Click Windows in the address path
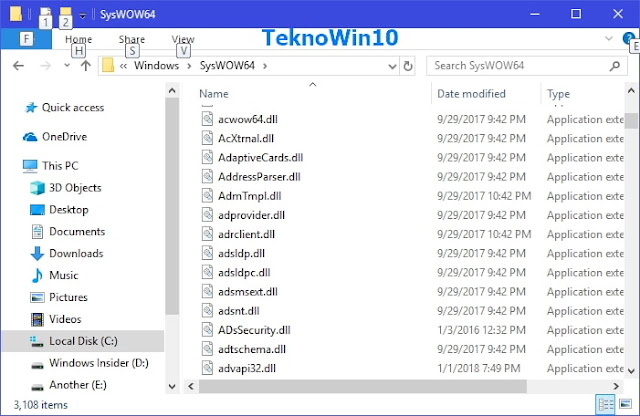This screenshot has height=416, width=640. [x=156, y=66]
